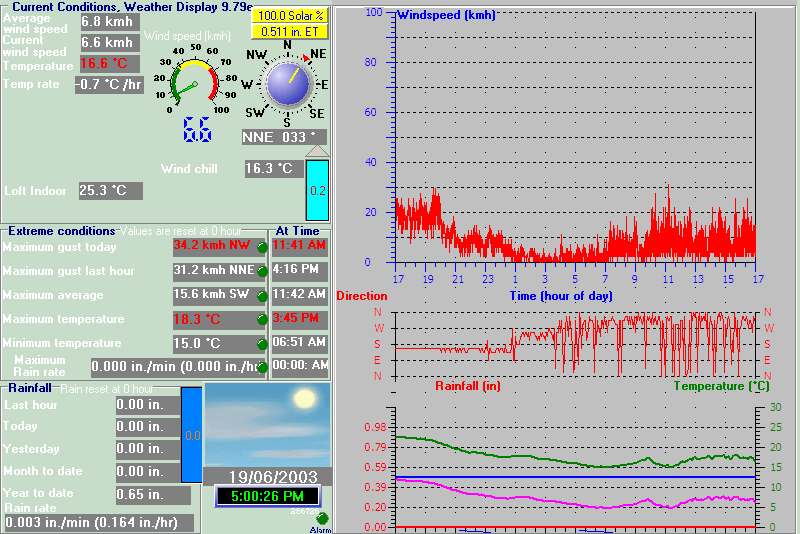Toggle green light beside Maximum temperature
The image size is (800, 534).
[263, 320]
